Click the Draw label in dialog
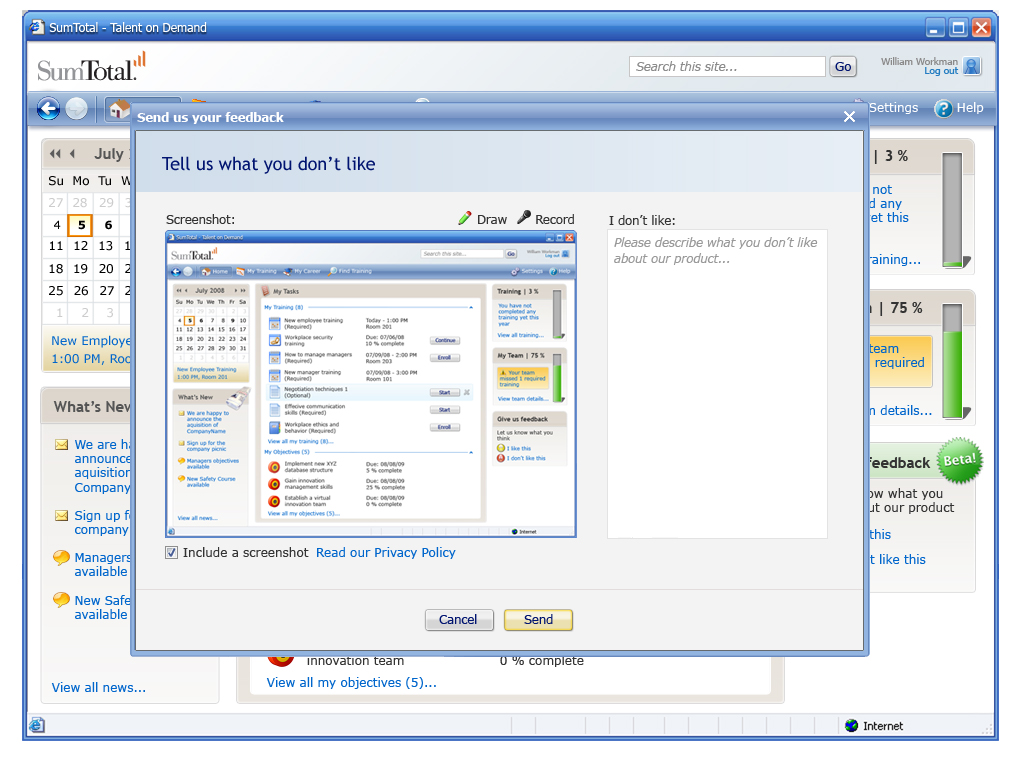This screenshot has height=768, width=1024. (492, 219)
